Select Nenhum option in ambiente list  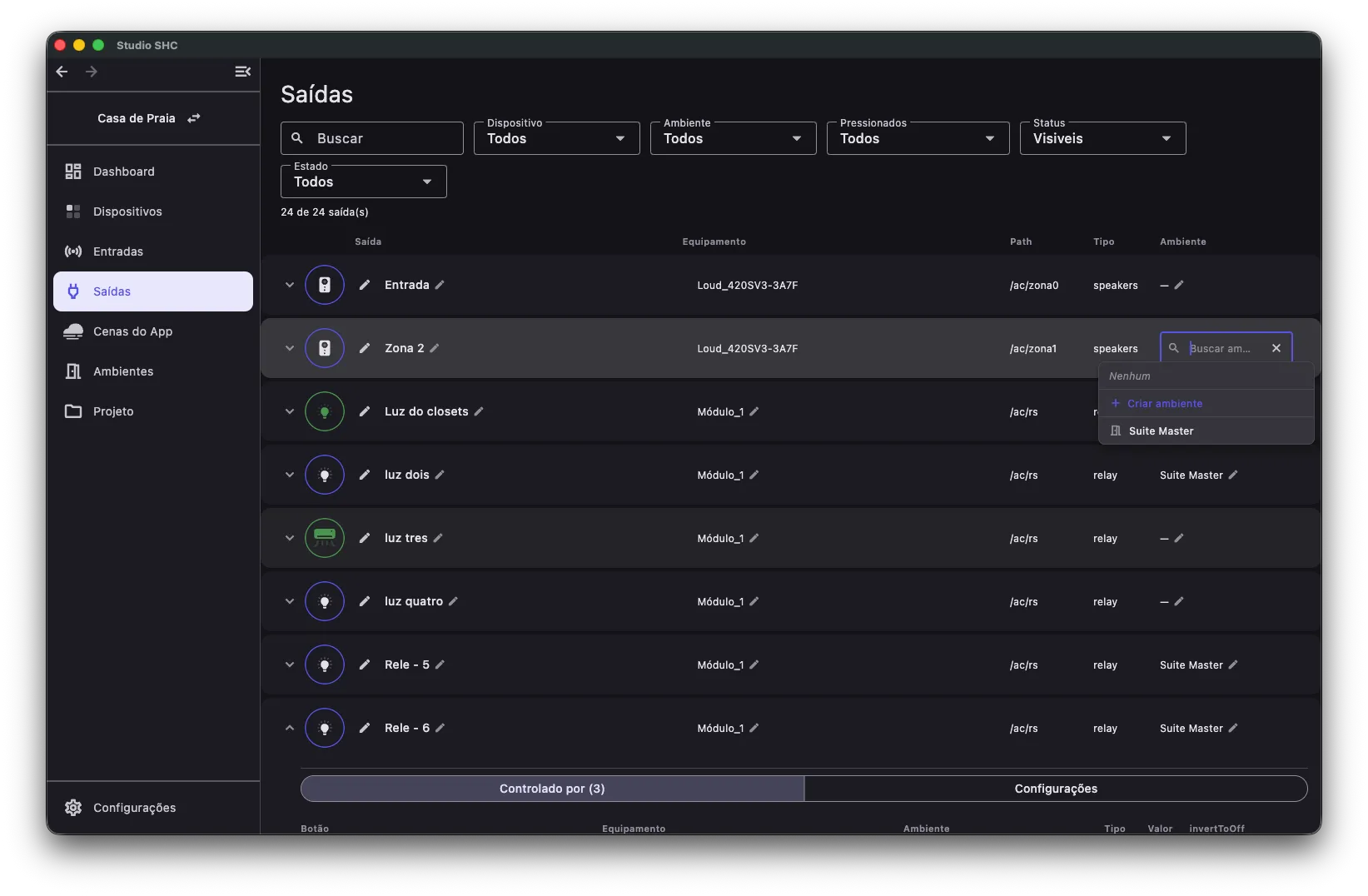1206,376
